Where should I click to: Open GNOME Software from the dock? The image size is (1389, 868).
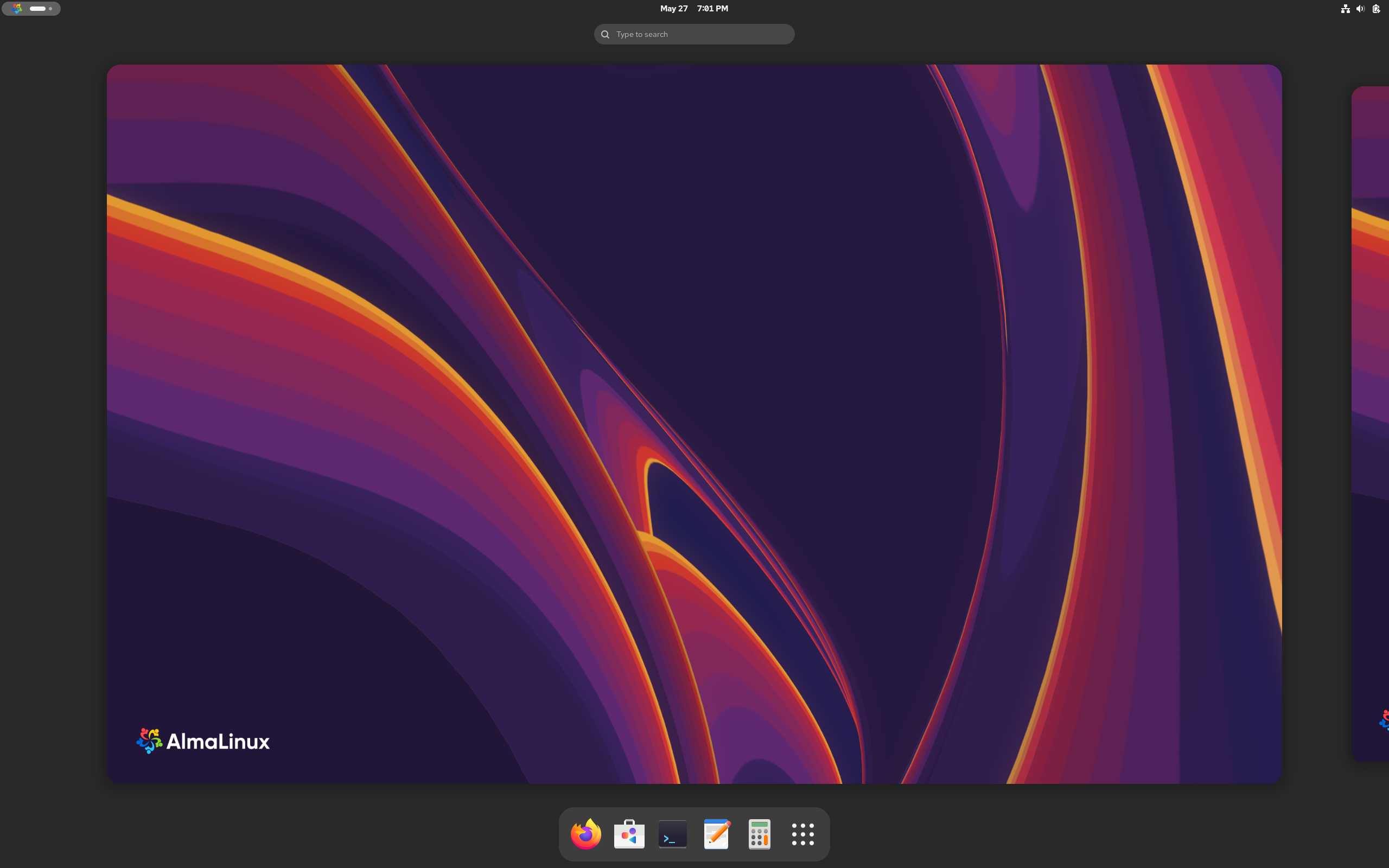point(628,834)
